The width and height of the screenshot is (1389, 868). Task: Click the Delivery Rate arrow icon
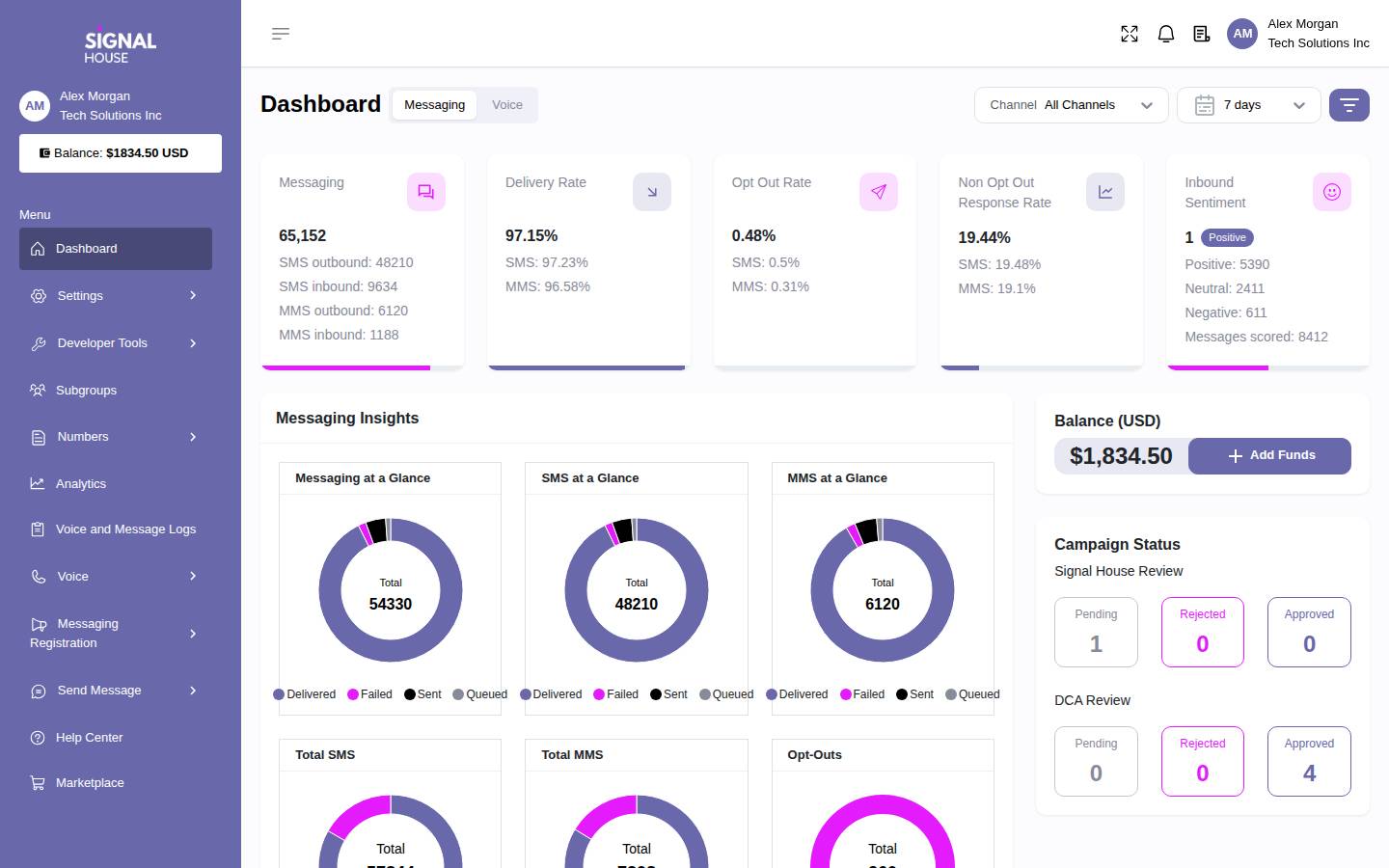[x=652, y=192]
